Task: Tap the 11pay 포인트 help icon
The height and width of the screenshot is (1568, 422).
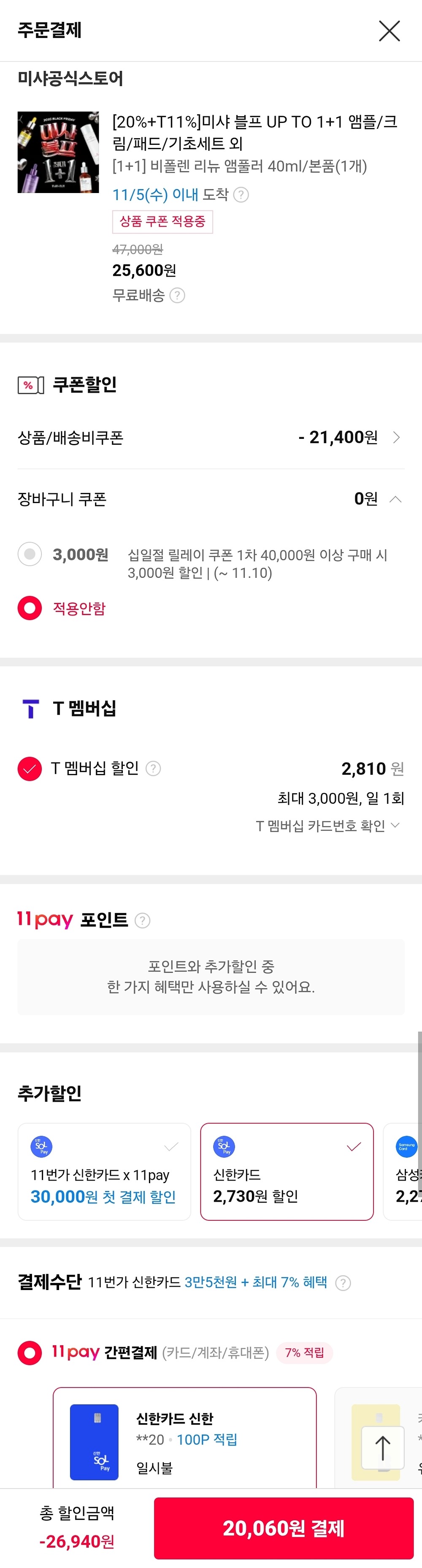Action: [x=142, y=920]
